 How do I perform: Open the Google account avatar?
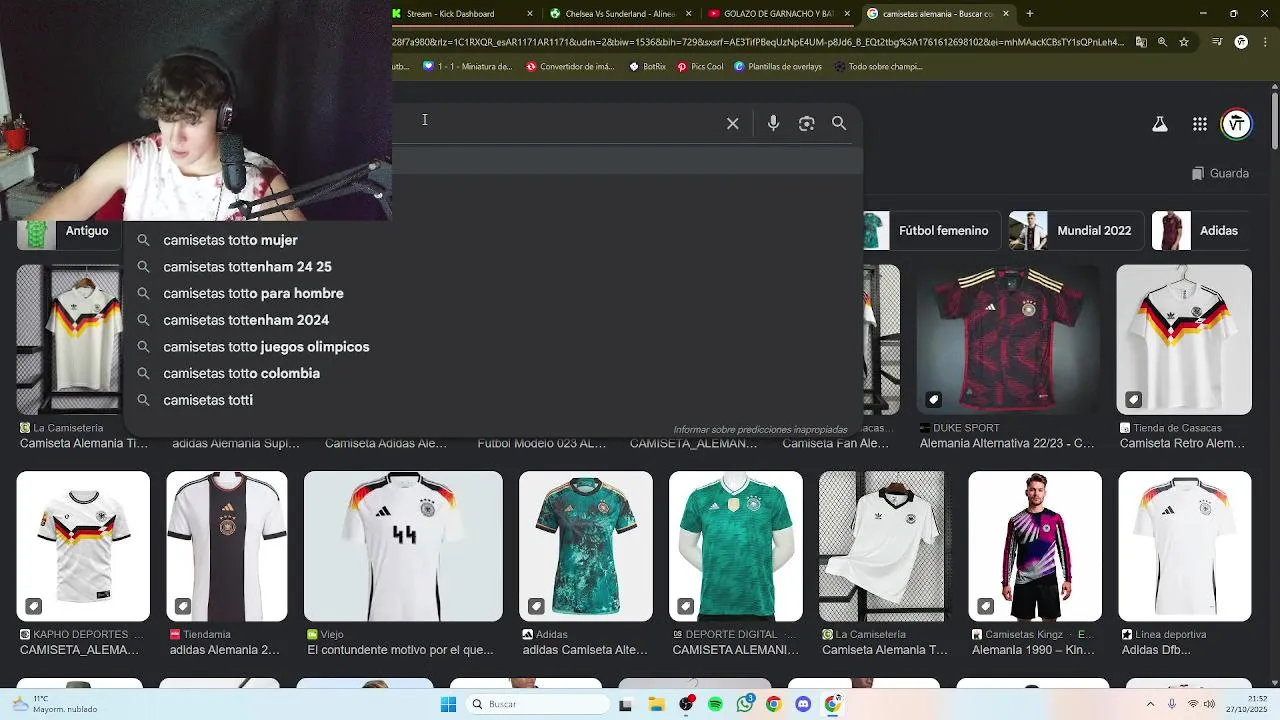pos(1237,124)
